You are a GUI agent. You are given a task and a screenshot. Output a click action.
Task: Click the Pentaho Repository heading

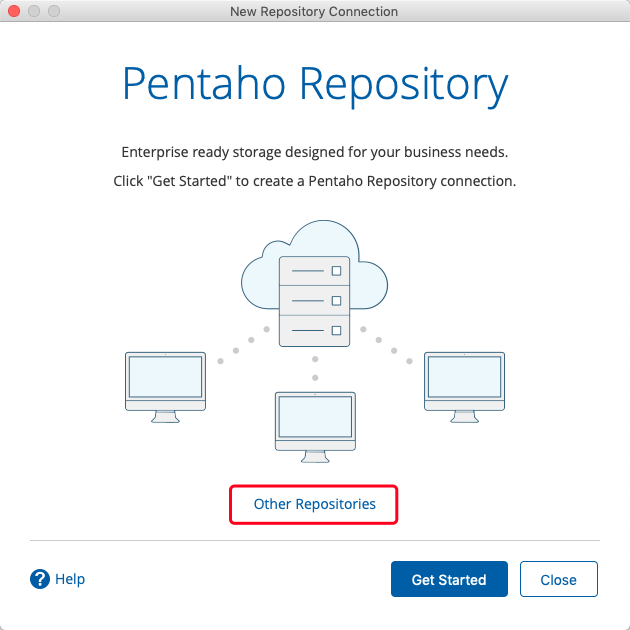coord(315,85)
